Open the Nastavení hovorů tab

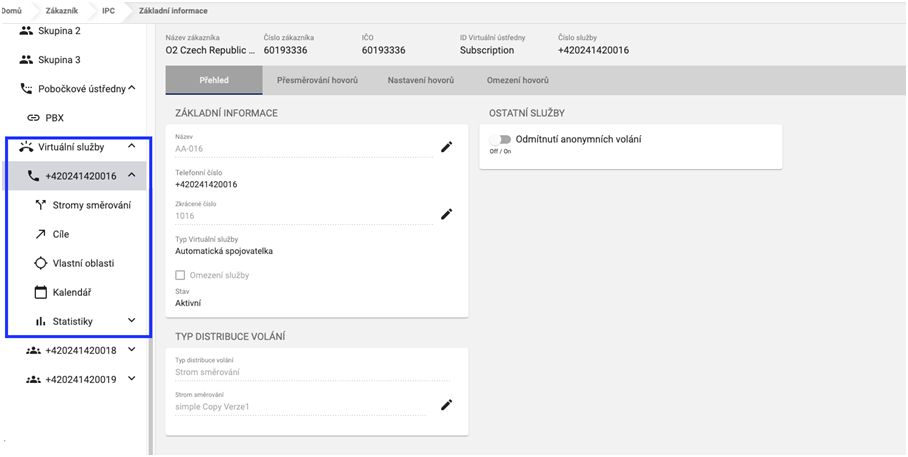pos(421,80)
